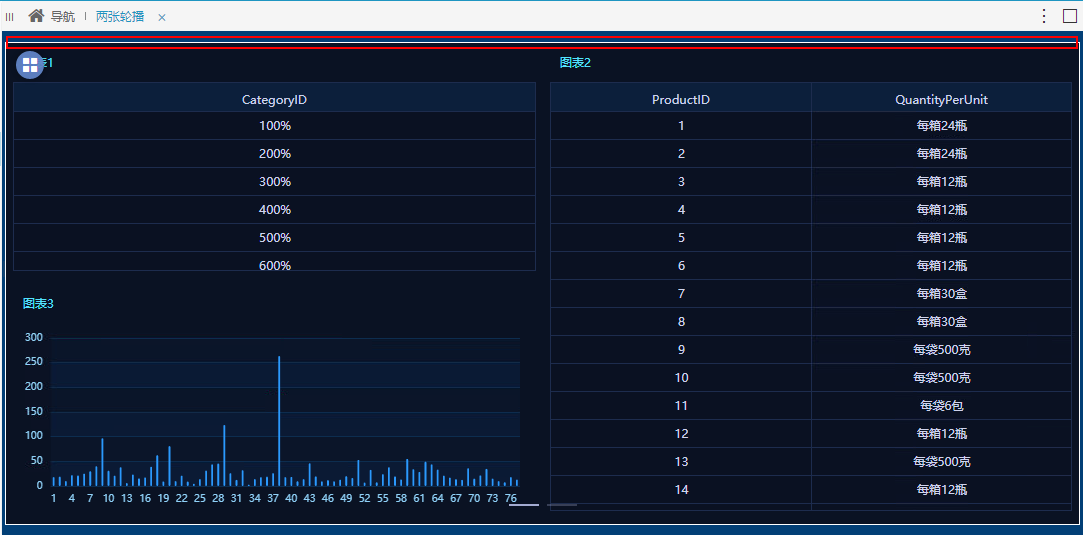Toggle fullscreen with the square icon

1069,16
